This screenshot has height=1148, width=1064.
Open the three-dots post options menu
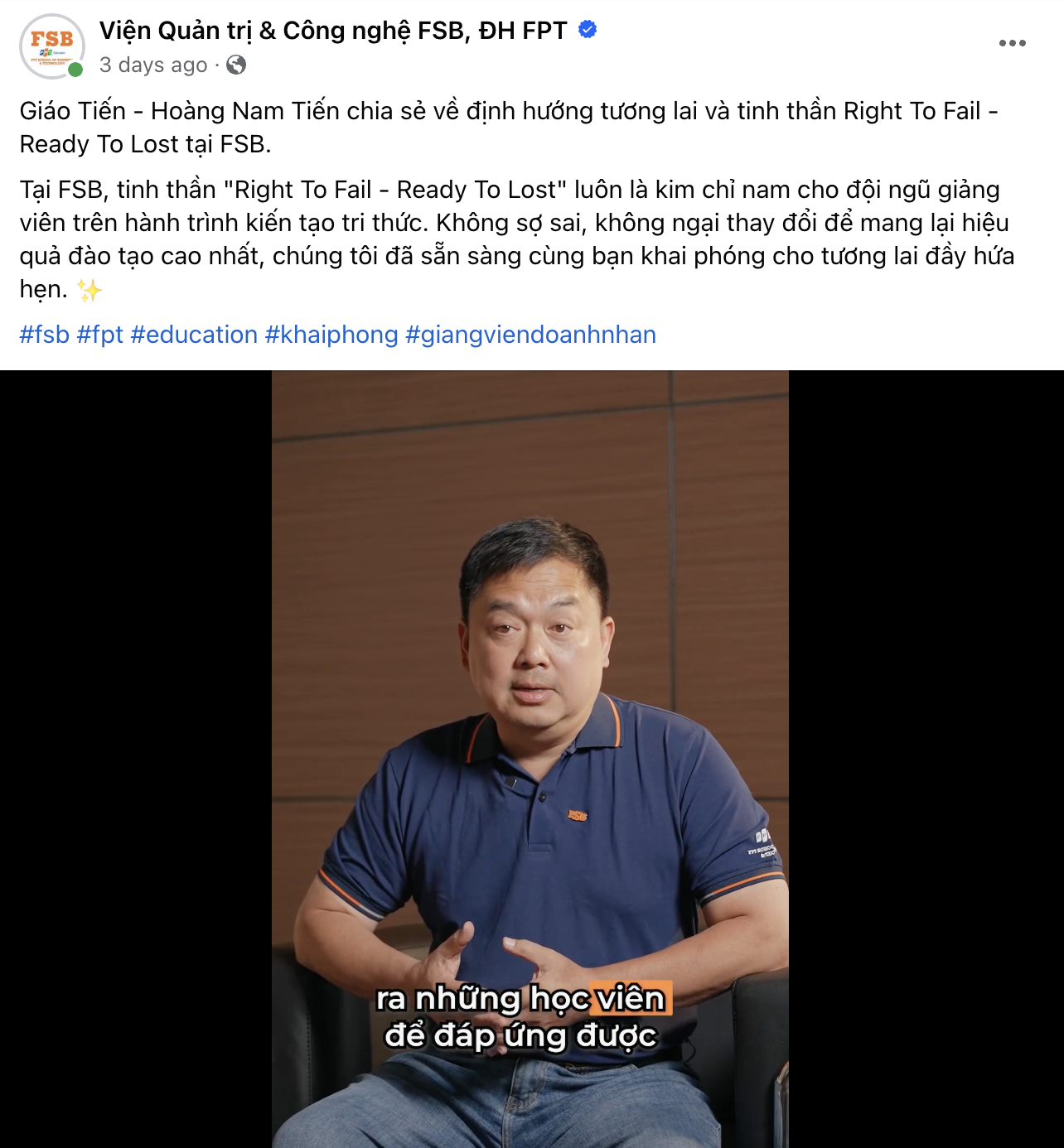click(x=1012, y=43)
